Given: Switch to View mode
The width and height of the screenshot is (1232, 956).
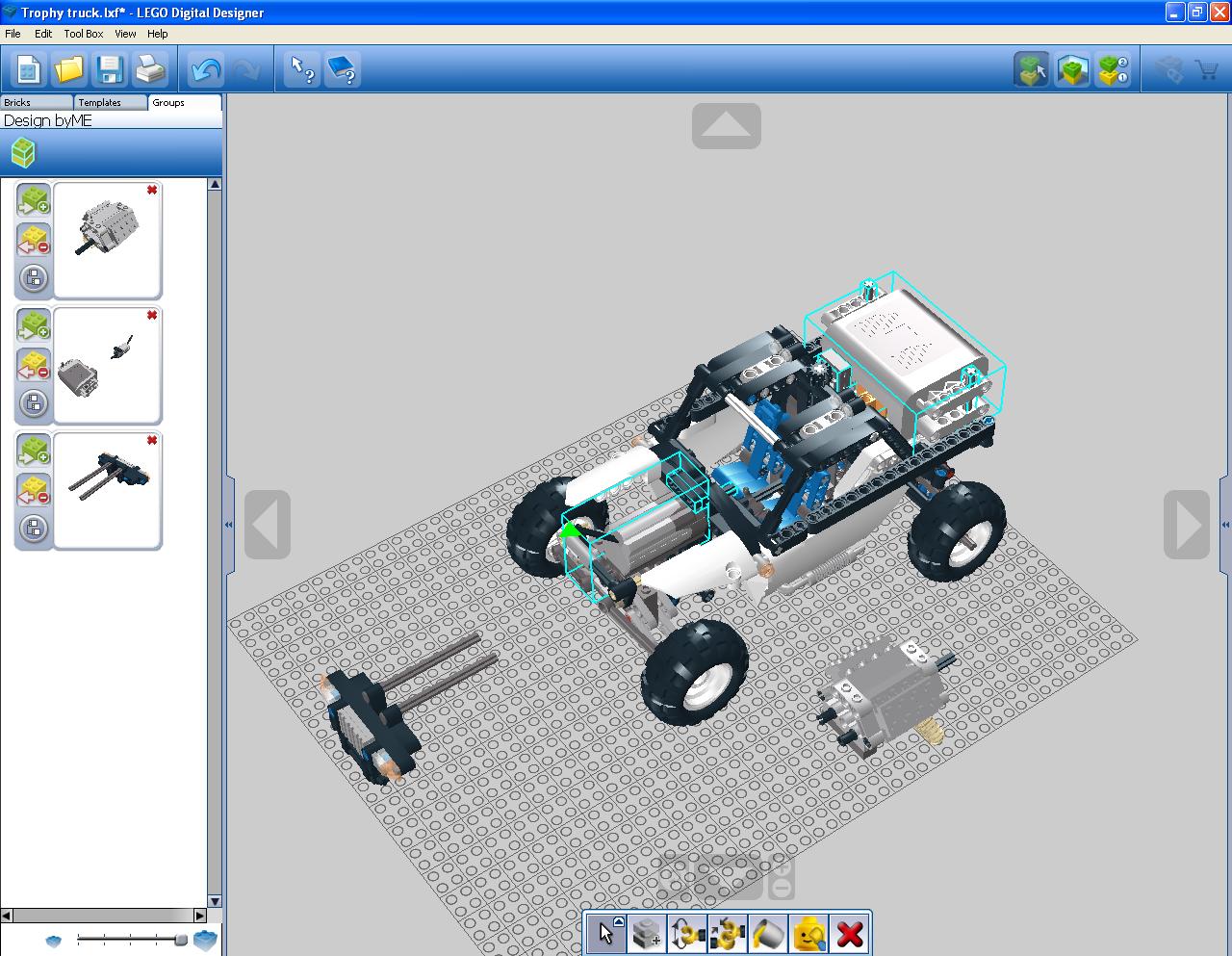Looking at the screenshot, I should click(x=1072, y=69).
